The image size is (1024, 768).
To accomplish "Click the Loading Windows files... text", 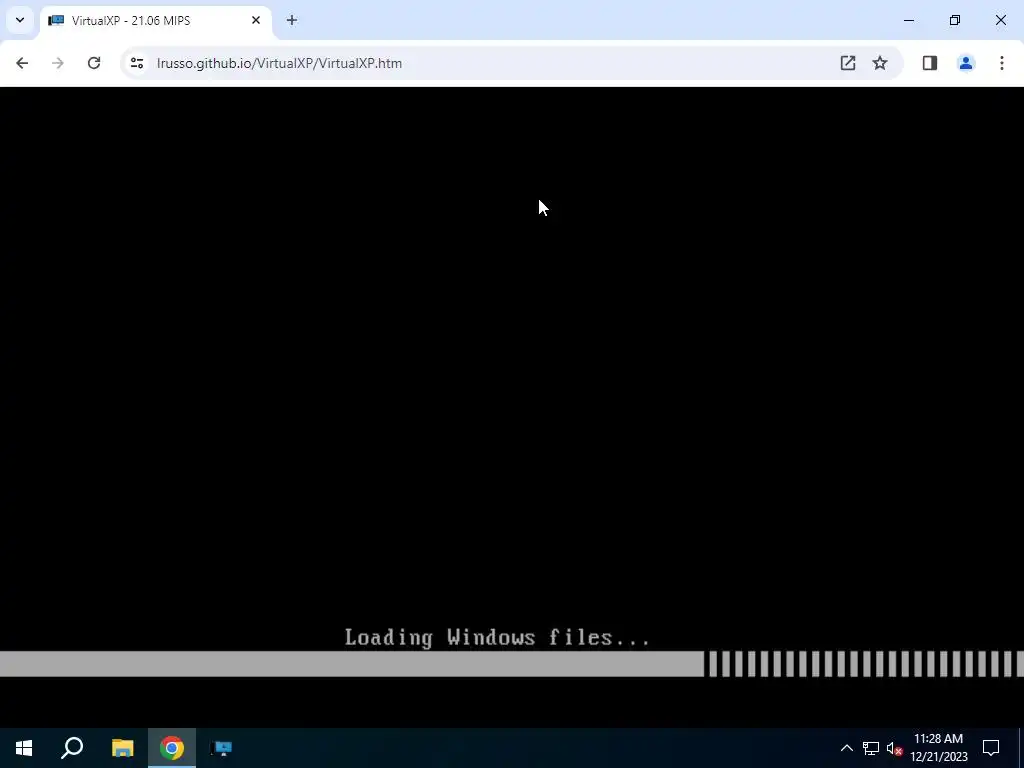I will (x=497, y=637).
